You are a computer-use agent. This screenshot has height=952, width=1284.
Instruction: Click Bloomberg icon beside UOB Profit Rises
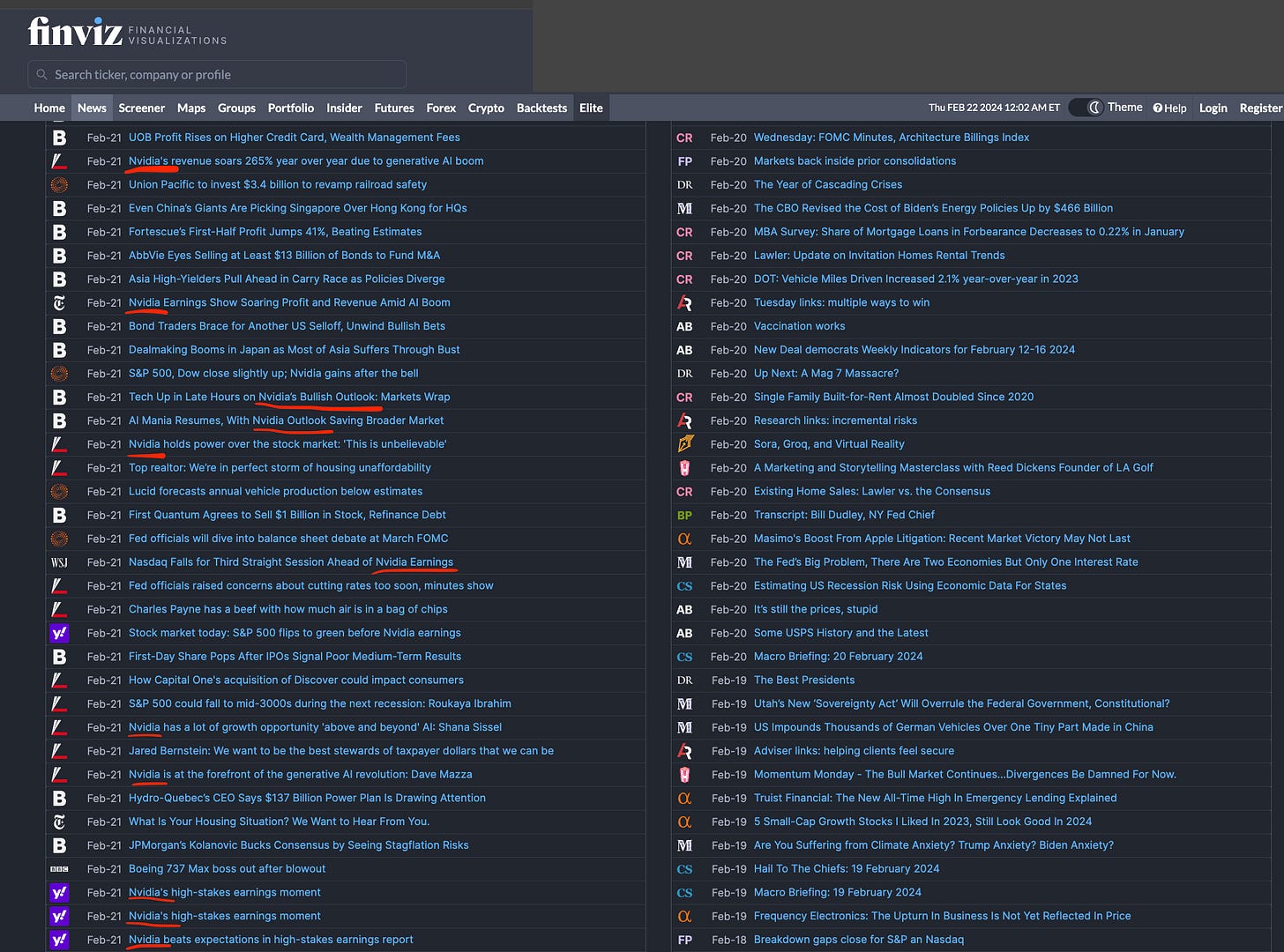click(x=59, y=138)
